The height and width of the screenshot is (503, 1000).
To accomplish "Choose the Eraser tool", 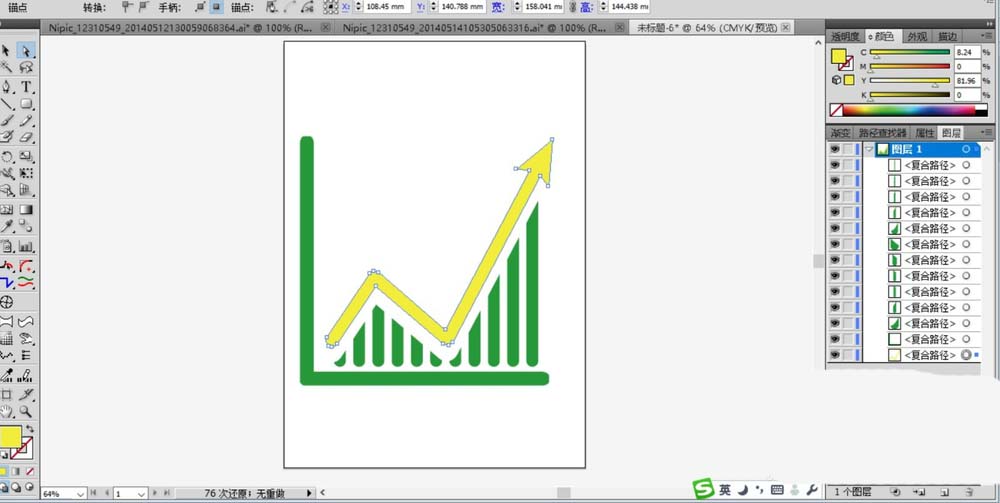I will point(26,137).
